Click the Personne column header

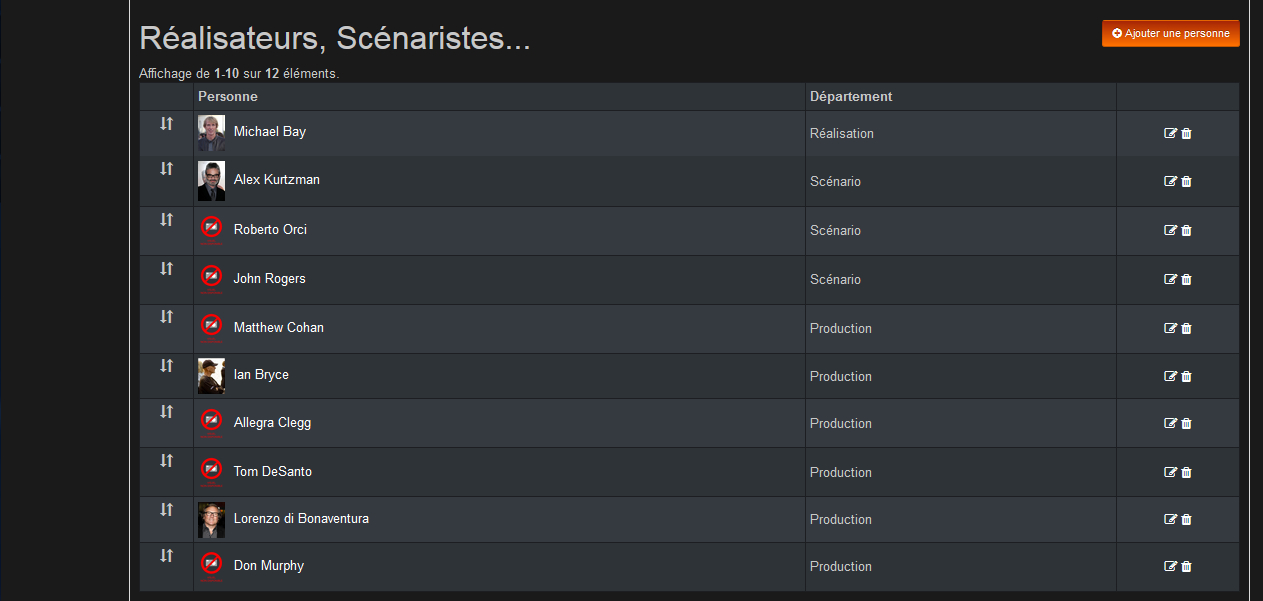coord(228,97)
